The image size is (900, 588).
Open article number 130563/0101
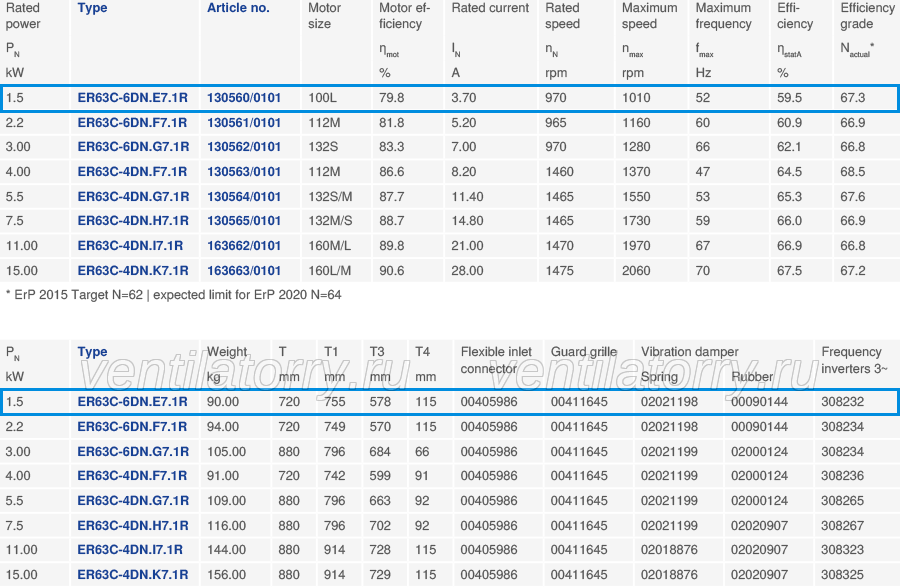coord(244,172)
